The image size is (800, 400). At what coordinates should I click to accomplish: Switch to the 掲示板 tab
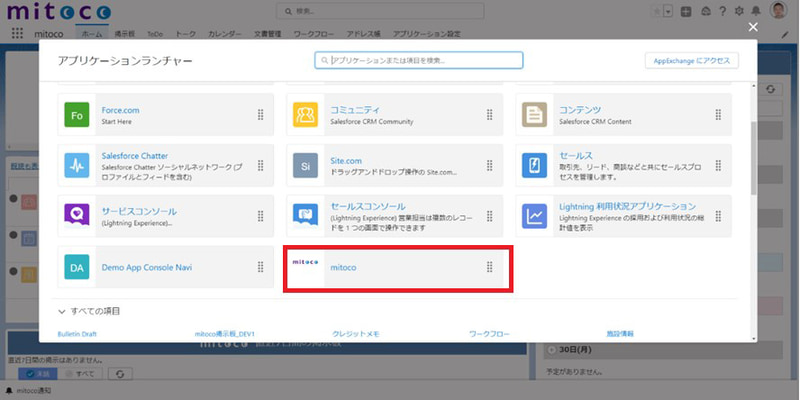click(x=124, y=34)
